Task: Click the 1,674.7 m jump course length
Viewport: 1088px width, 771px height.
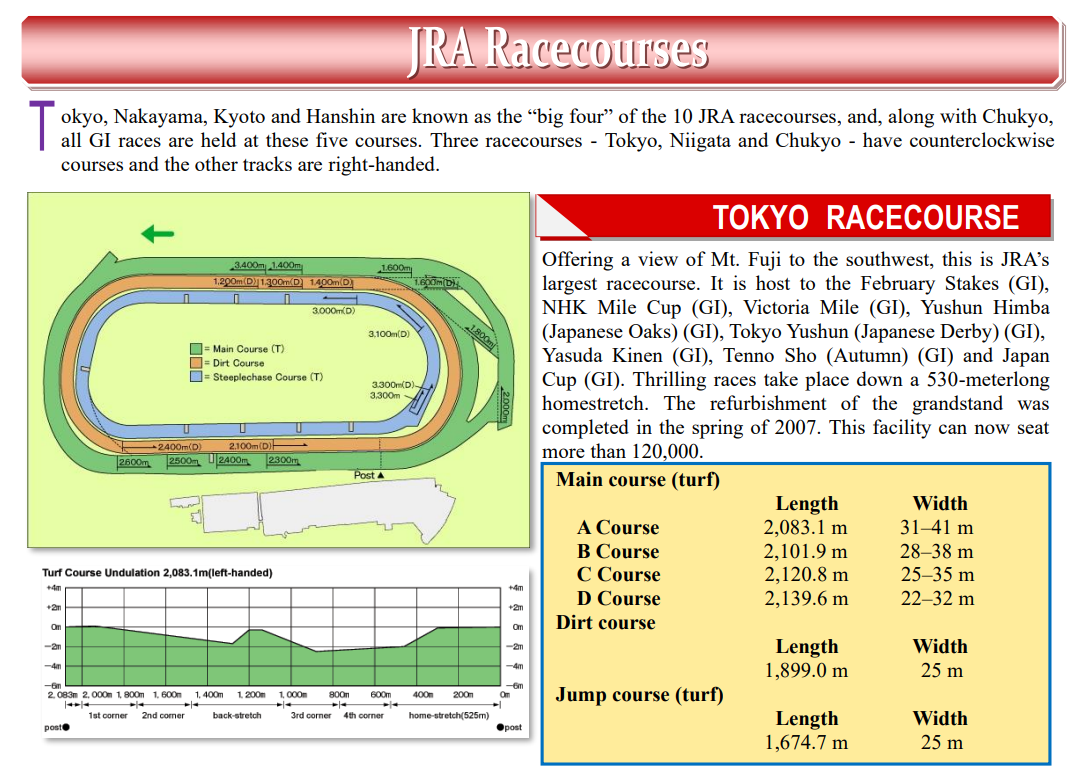Action: pyautogui.click(x=806, y=743)
